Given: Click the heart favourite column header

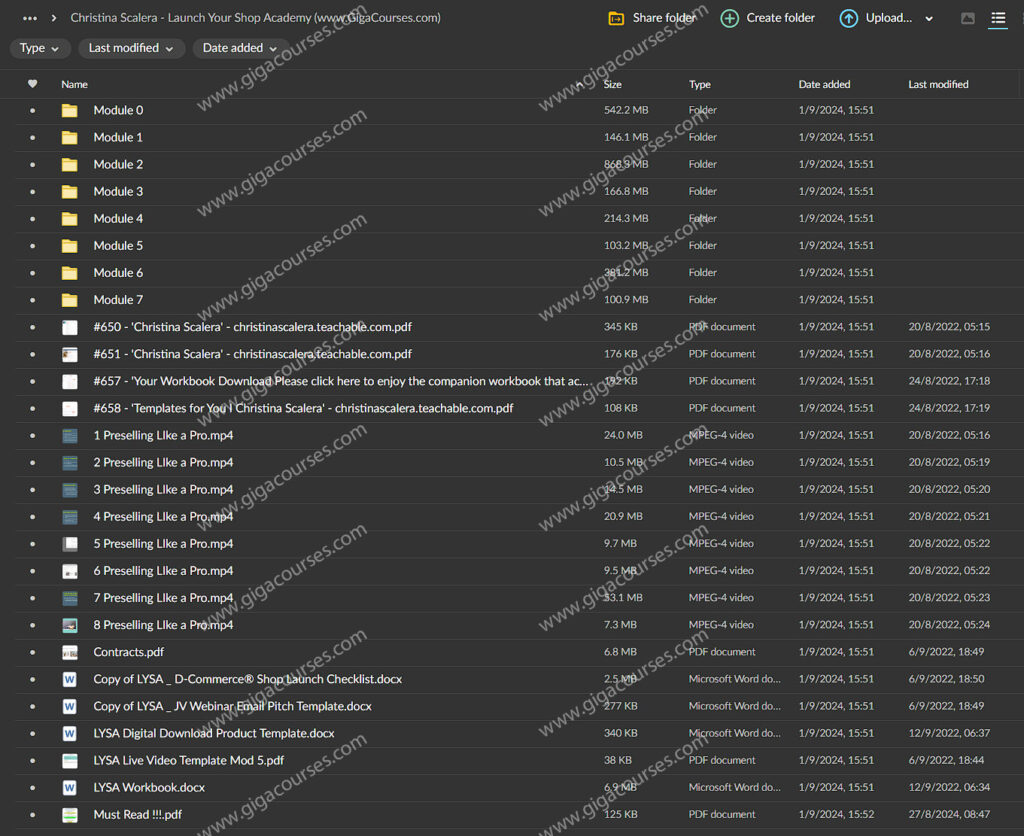Looking at the screenshot, I should 32,84.
